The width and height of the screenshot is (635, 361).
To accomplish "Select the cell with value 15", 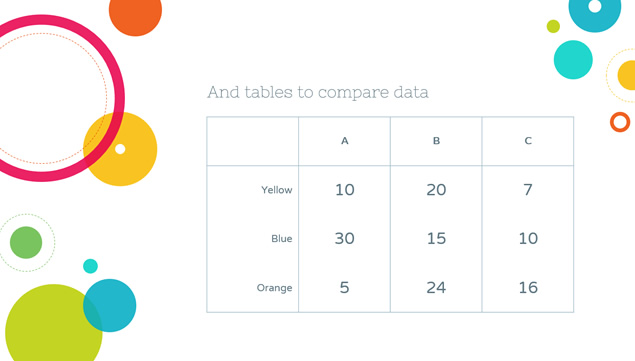I will [436, 239].
